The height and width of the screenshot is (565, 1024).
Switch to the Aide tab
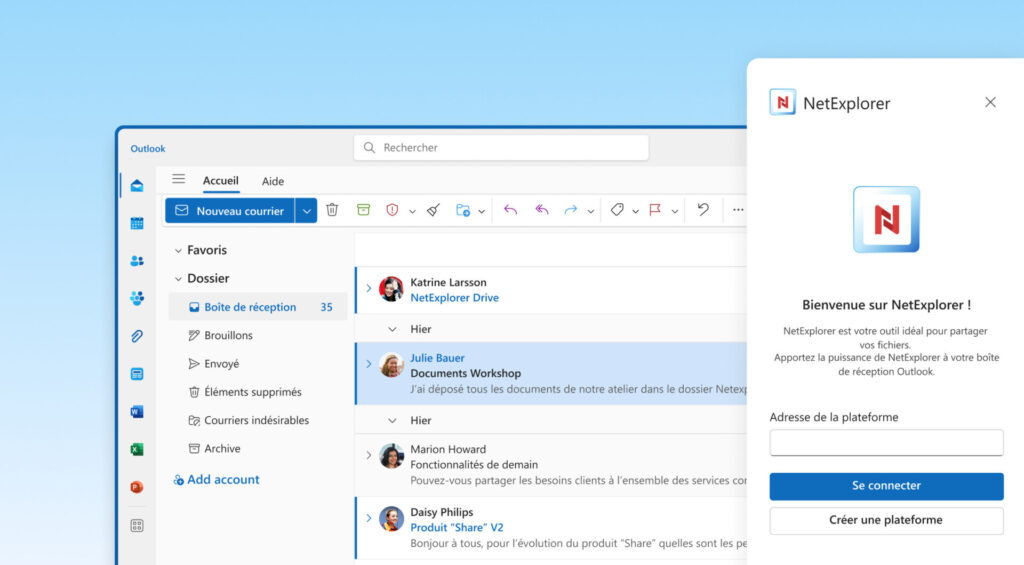tap(273, 182)
